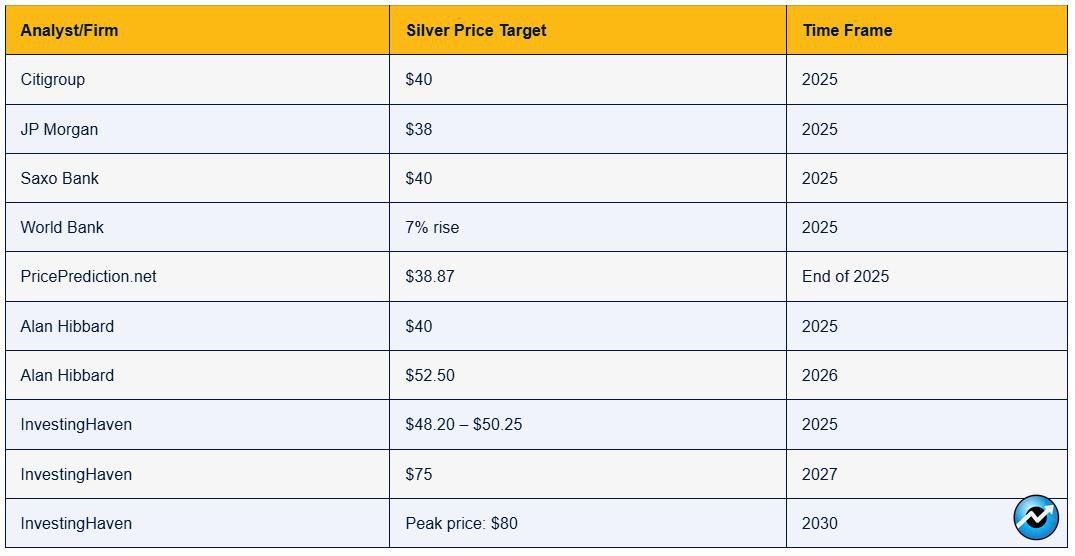Click the $52.50 price target cell
Screen dimensions: 1075x556
pyautogui.click(x=588, y=375)
